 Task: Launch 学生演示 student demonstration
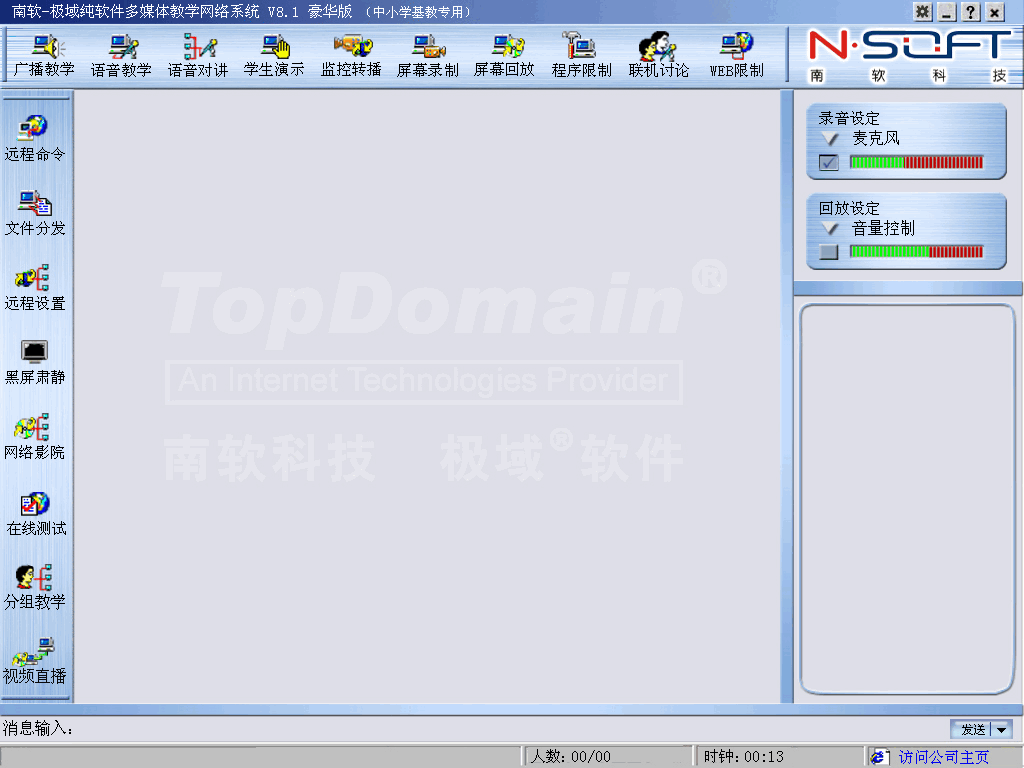[274, 53]
